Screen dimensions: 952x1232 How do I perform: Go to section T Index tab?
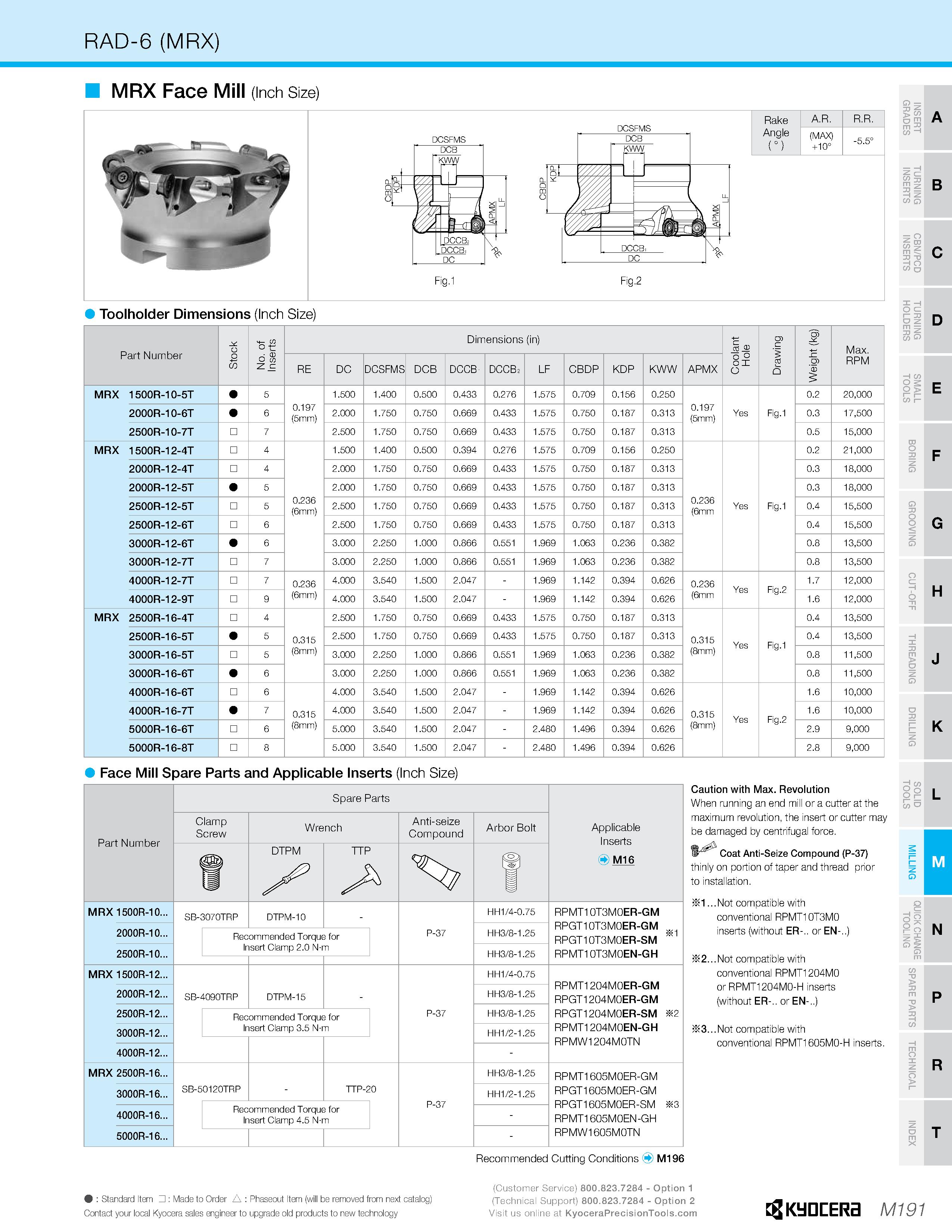coord(925,1133)
